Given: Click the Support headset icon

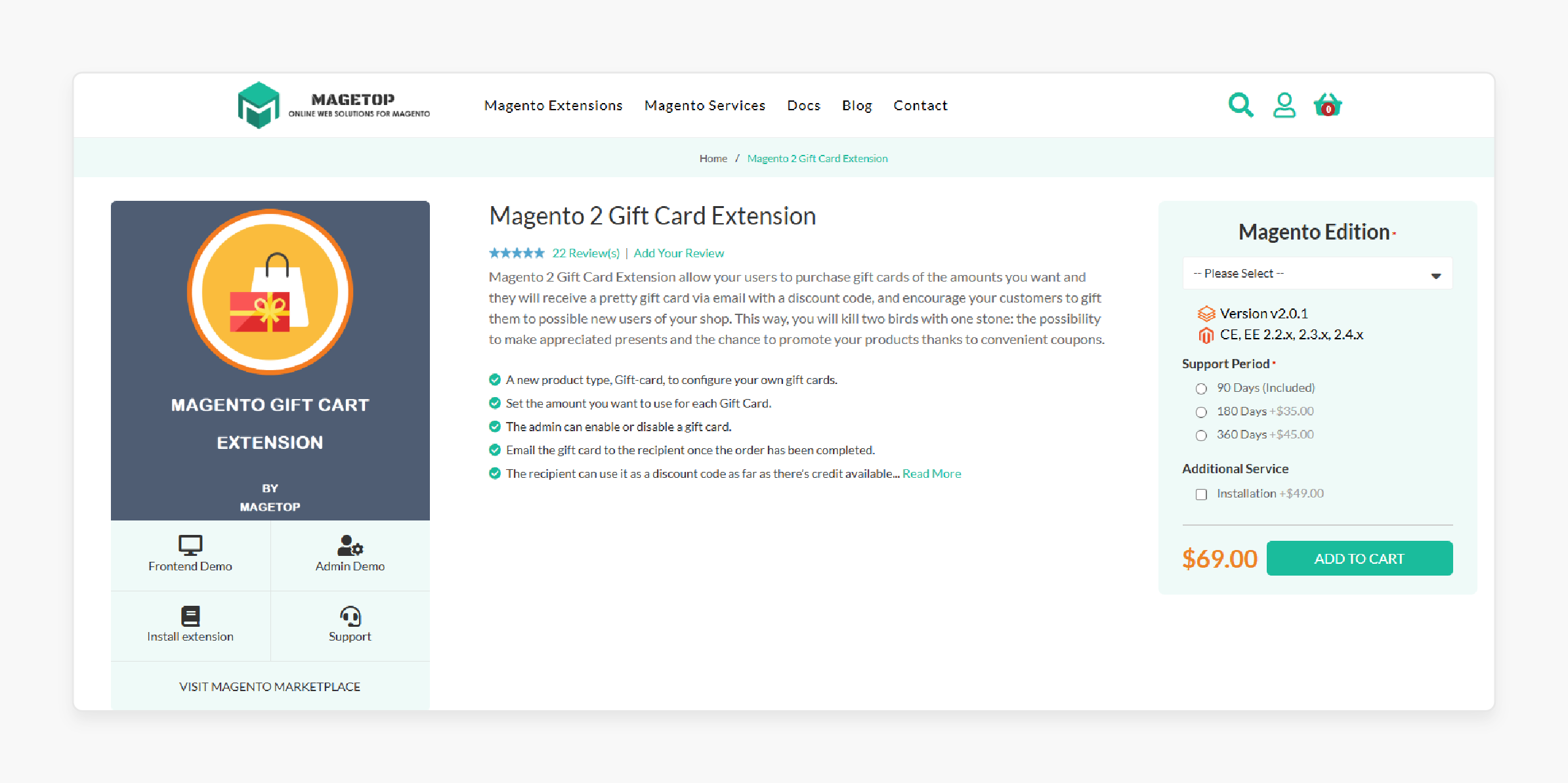Looking at the screenshot, I should pyautogui.click(x=350, y=616).
